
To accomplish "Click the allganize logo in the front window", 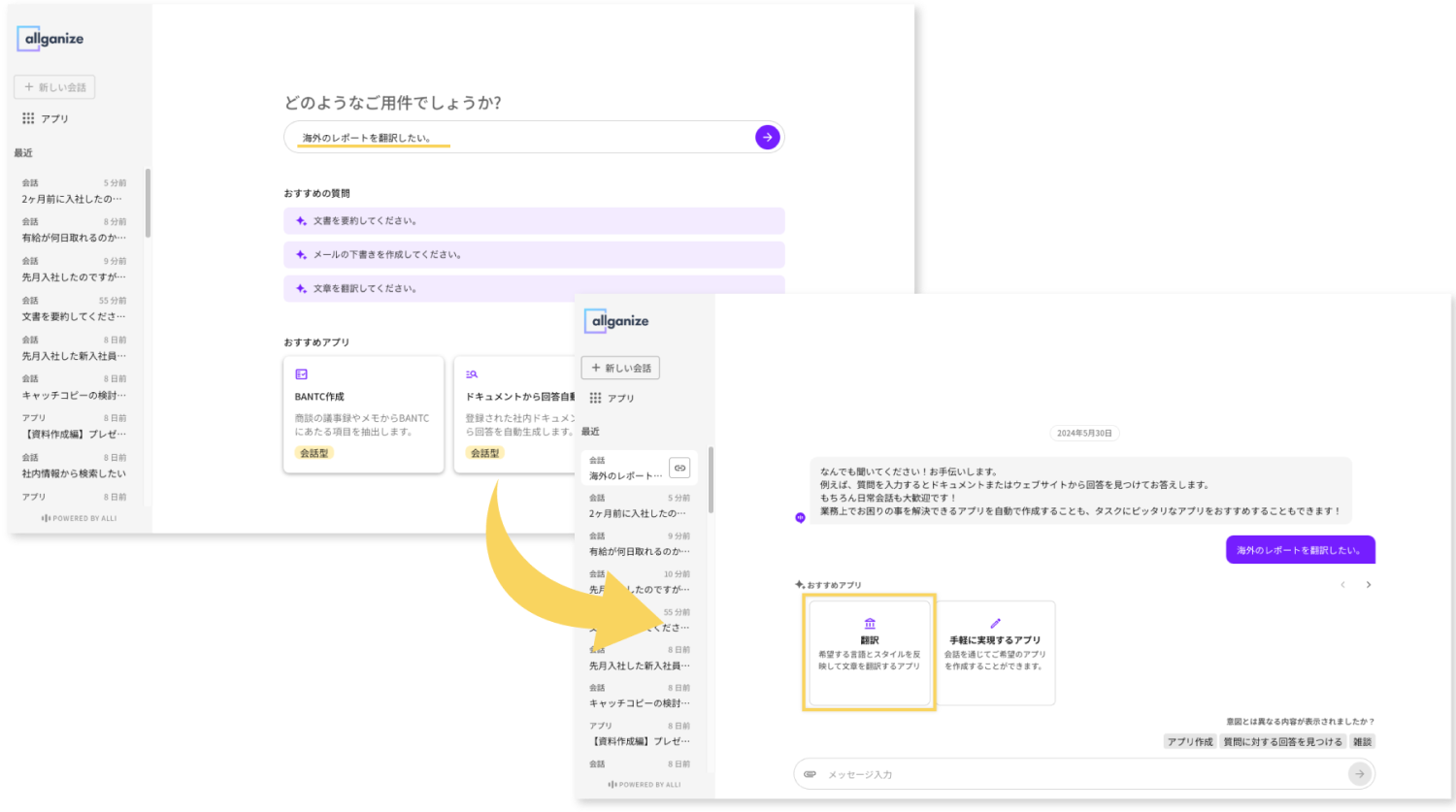I will (617, 321).
